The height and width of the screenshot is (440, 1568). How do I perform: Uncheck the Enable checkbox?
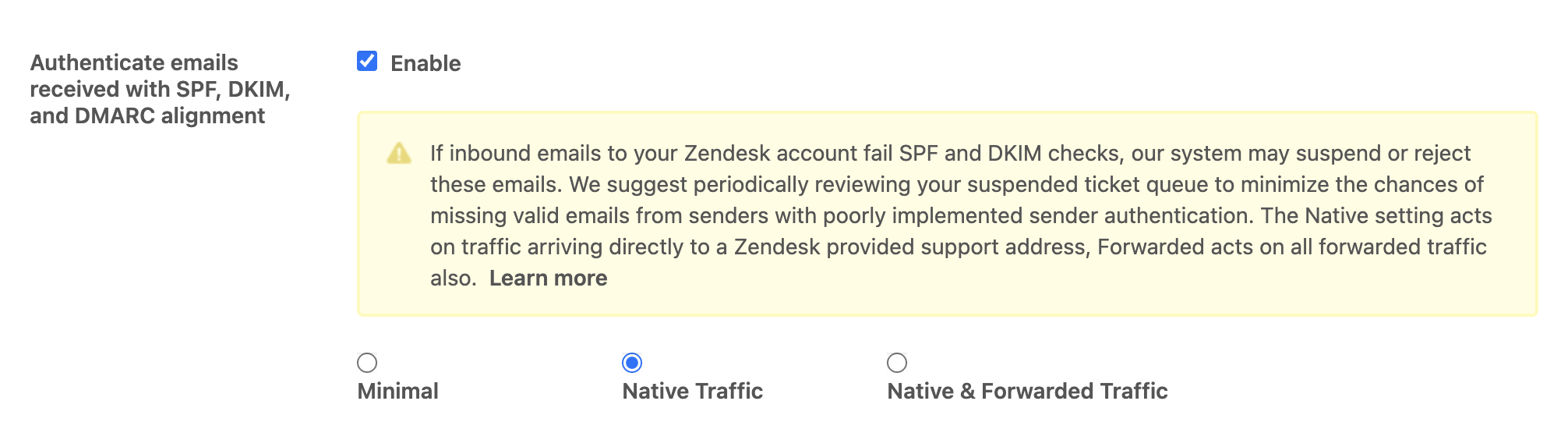pos(367,62)
